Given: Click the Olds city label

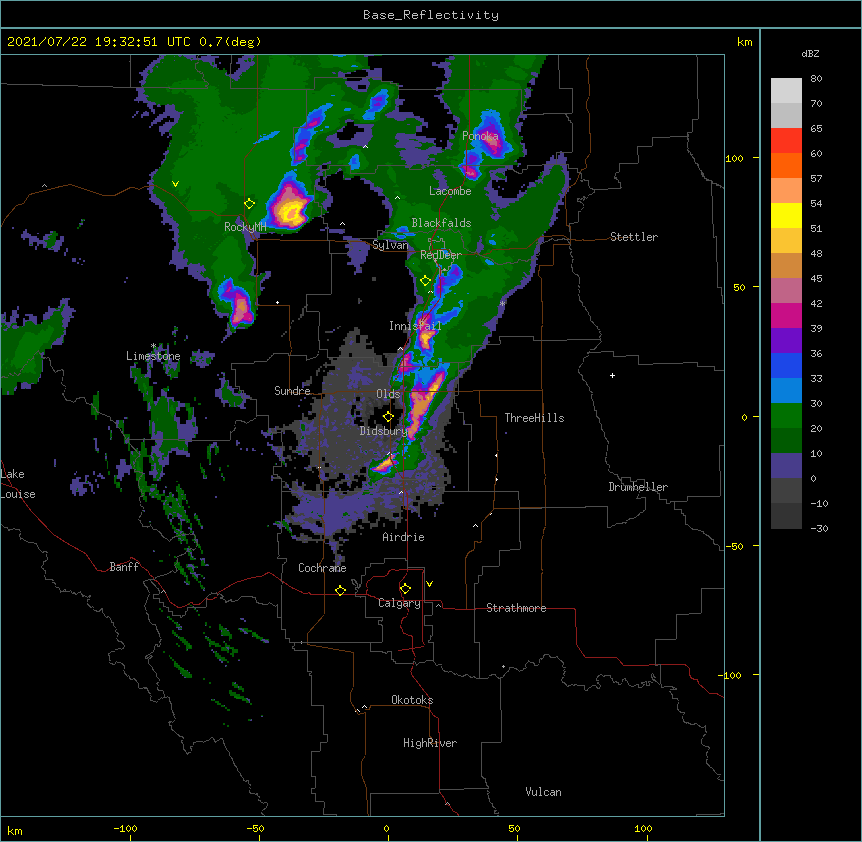Looking at the screenshot, I should (x=388, y=394).
